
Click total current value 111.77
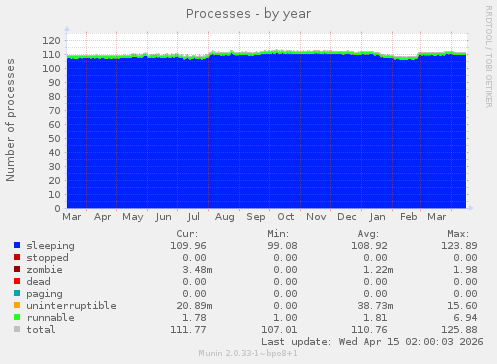pyautogui.click(x=188, y=330)
